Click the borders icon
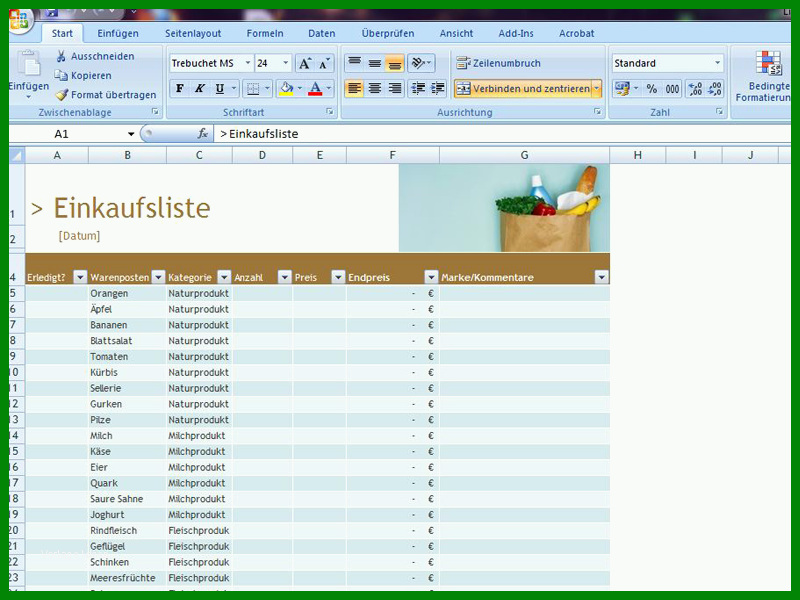Image resolution: width=800 pixels, height=600 pixels. pyautogui.click(x=253, y=89)
